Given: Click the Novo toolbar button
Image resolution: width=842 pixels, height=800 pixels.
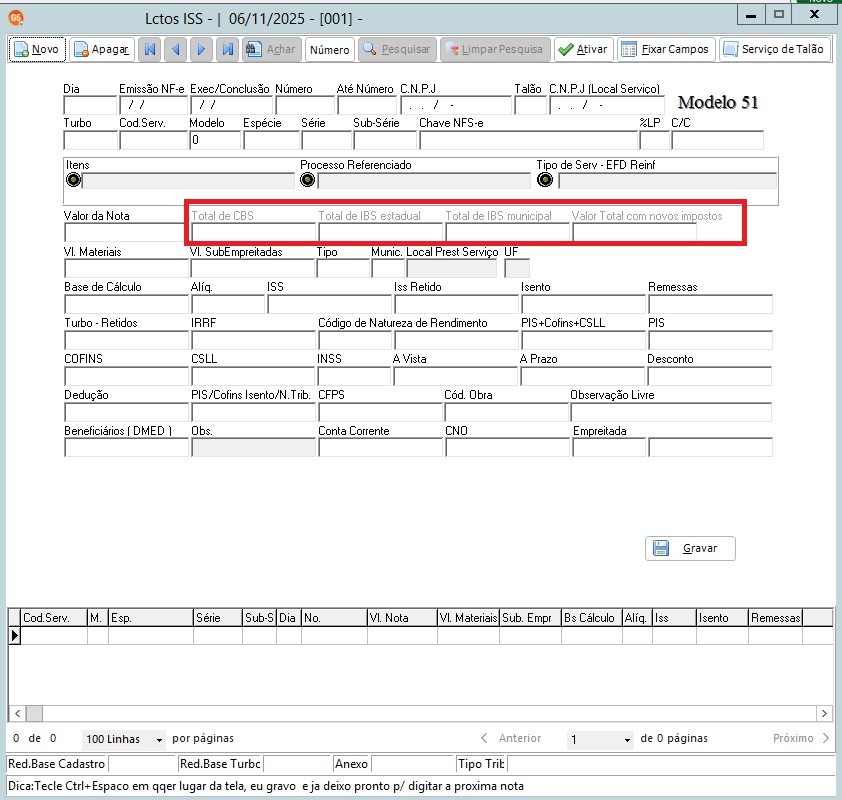Looking at the screenshot, I should [x=37, y=49].
